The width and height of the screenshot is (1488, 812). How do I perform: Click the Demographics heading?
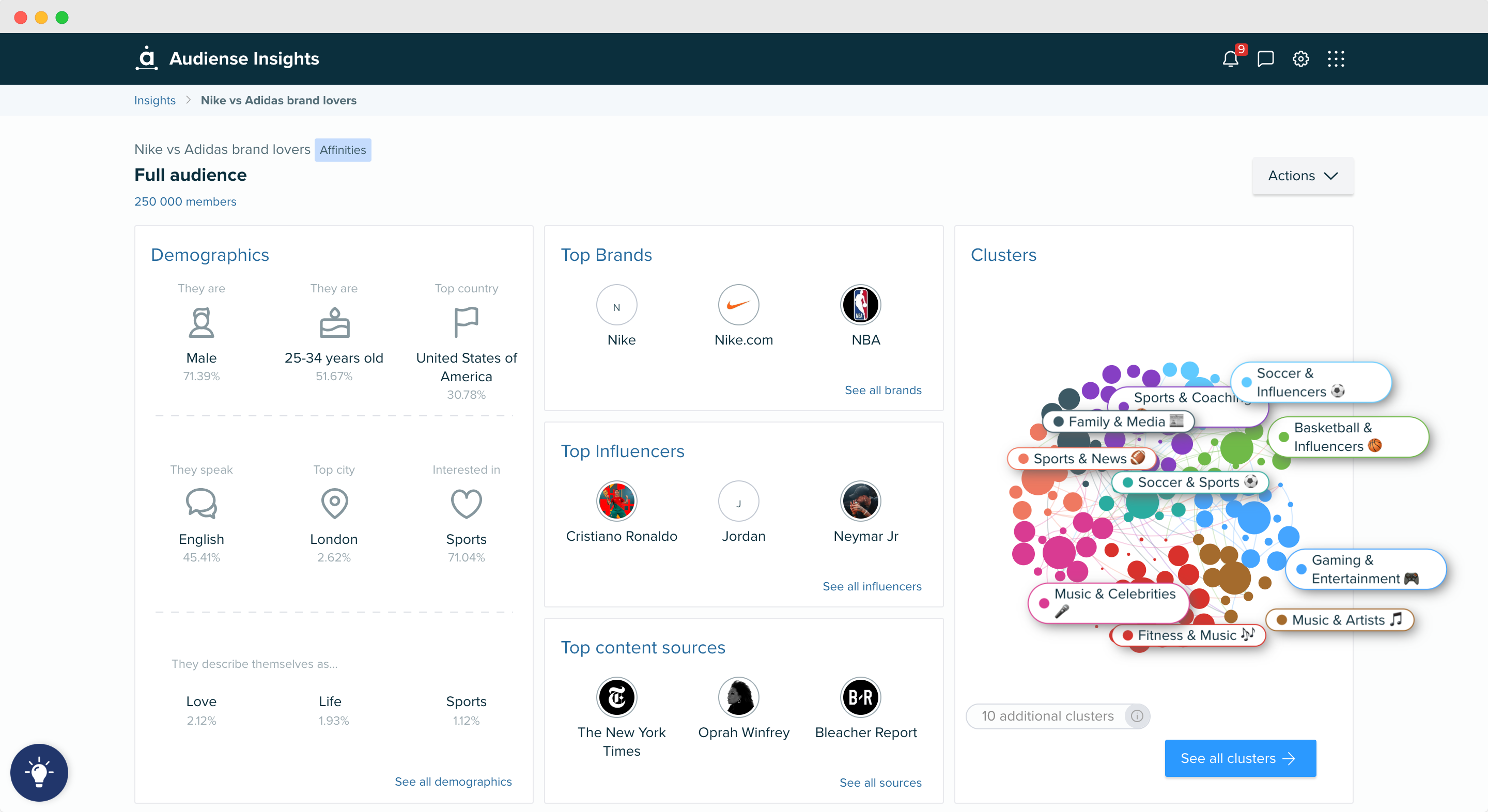pyautogui.click(x=210, y=255)
